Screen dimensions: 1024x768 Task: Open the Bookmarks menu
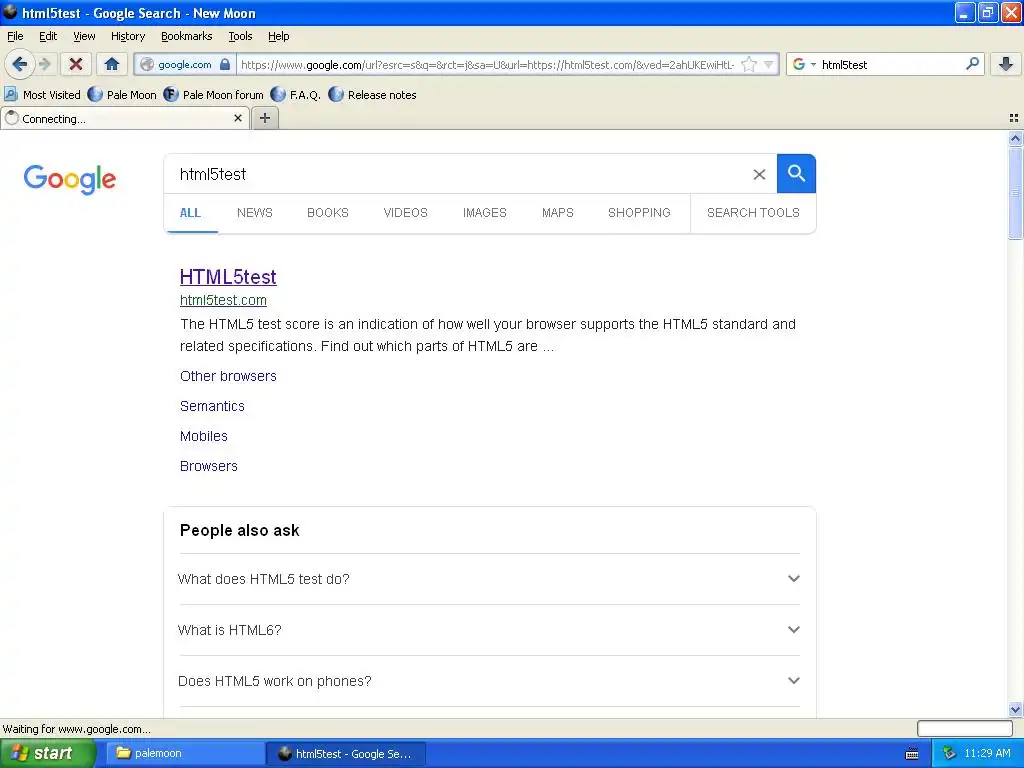point(186,36)
